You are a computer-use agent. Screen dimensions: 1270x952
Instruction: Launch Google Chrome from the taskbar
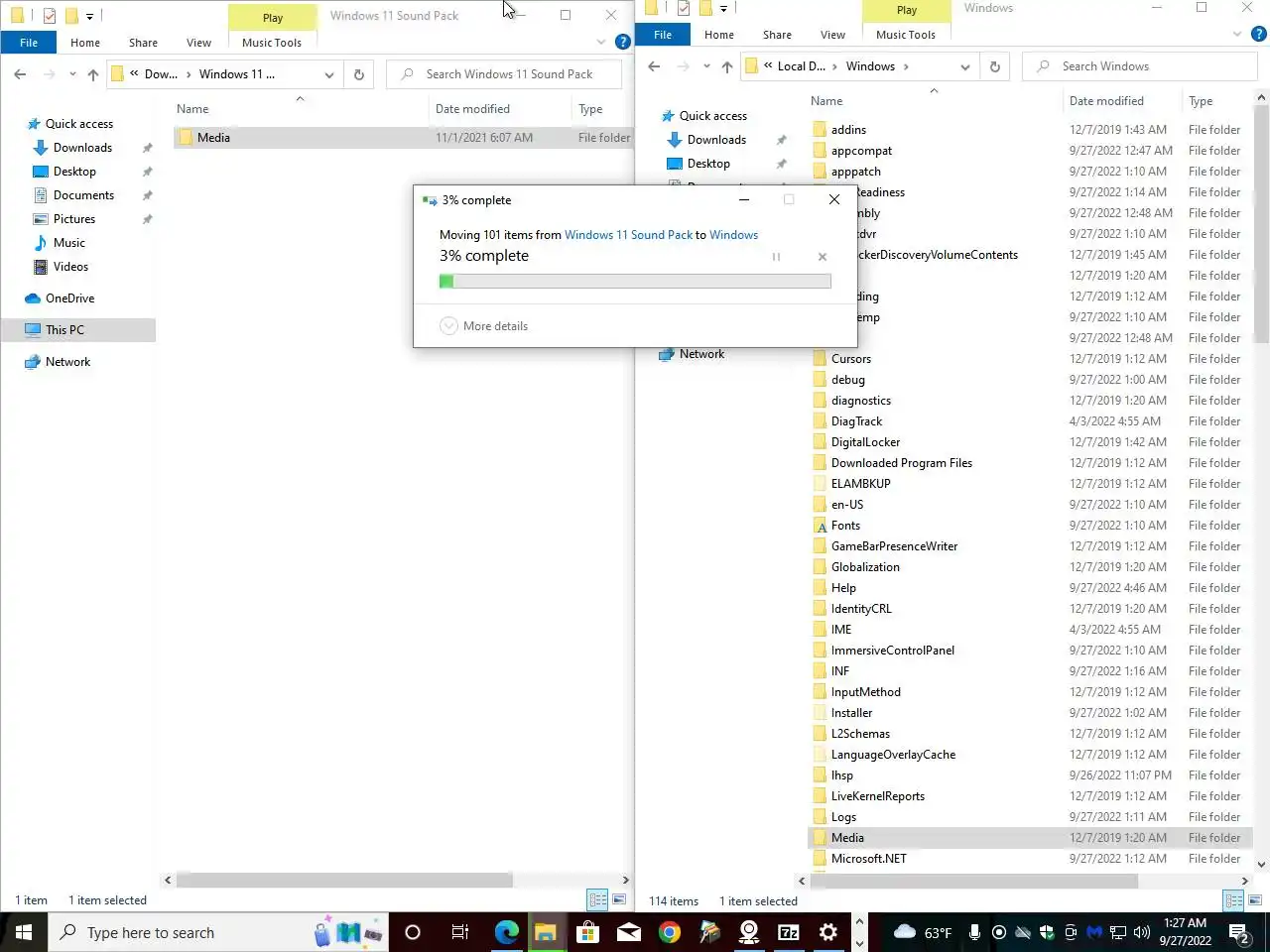point(670,932)
